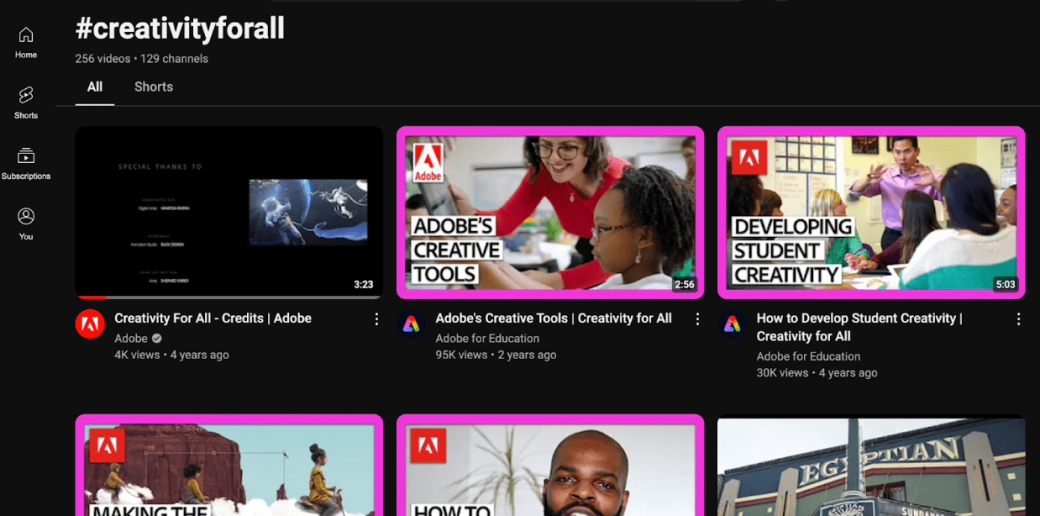Click the 3:23 duration badge
This screenshot has width=1040, height=516.
(363, 285)
